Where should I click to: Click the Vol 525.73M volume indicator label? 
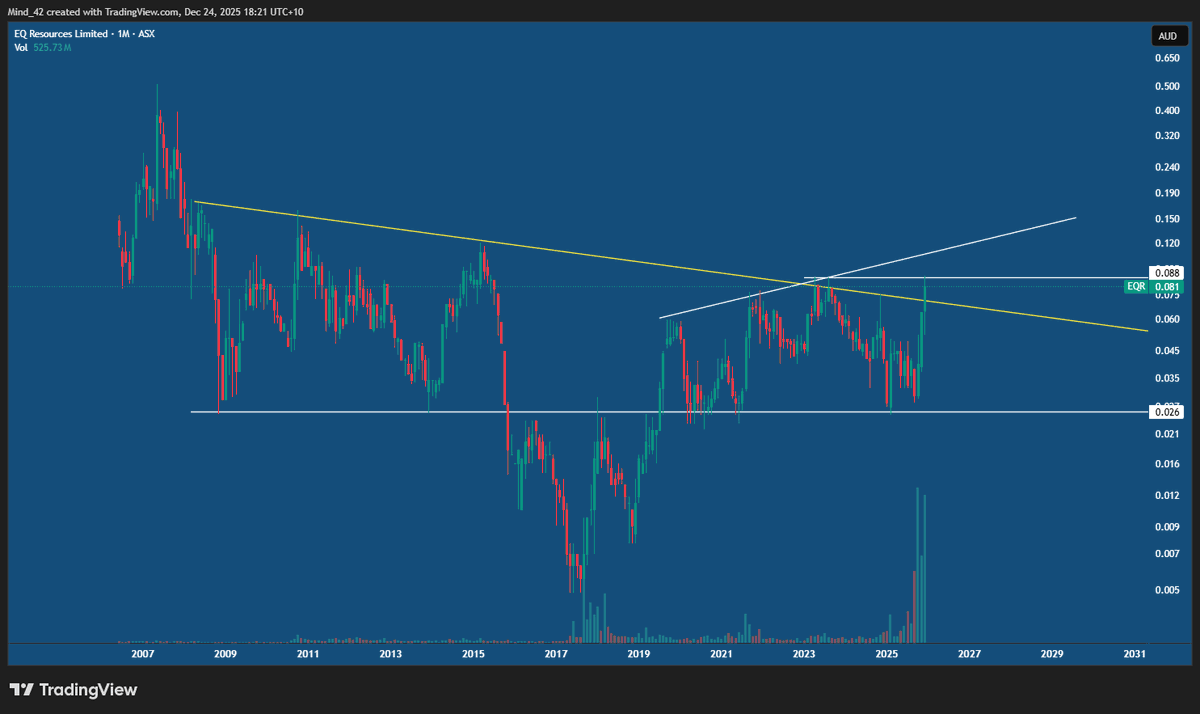44,47
